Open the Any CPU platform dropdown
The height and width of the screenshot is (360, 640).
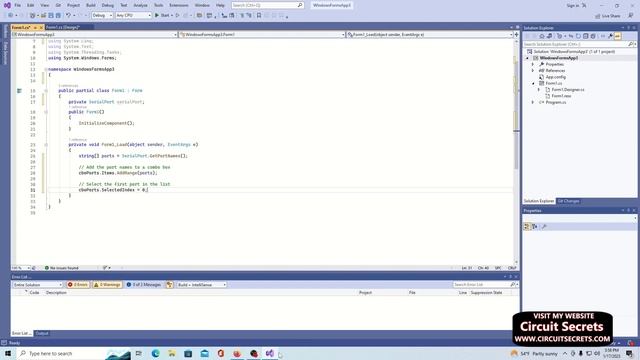(133, 16)
